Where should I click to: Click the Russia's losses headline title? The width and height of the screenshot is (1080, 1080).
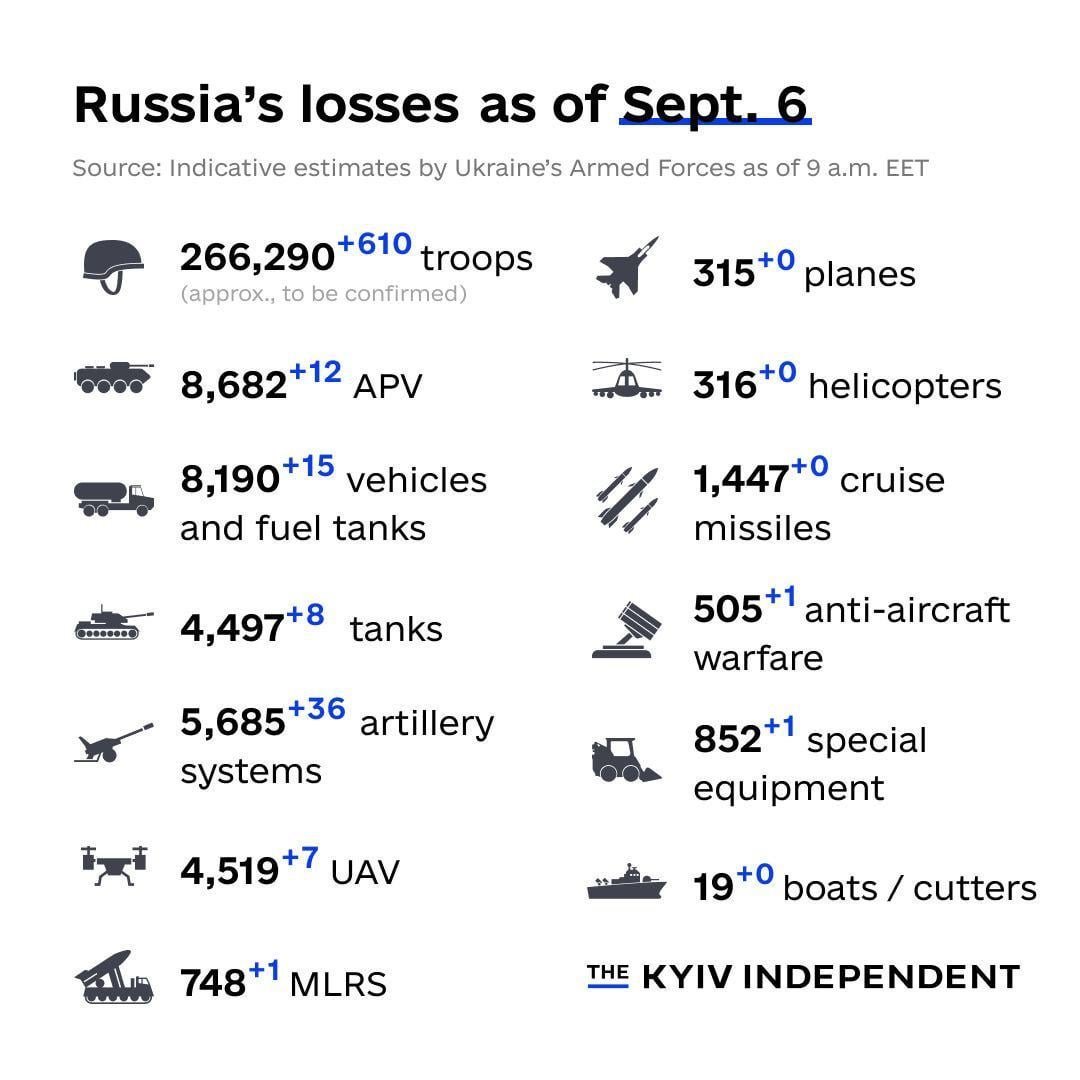tap(442, 105)
